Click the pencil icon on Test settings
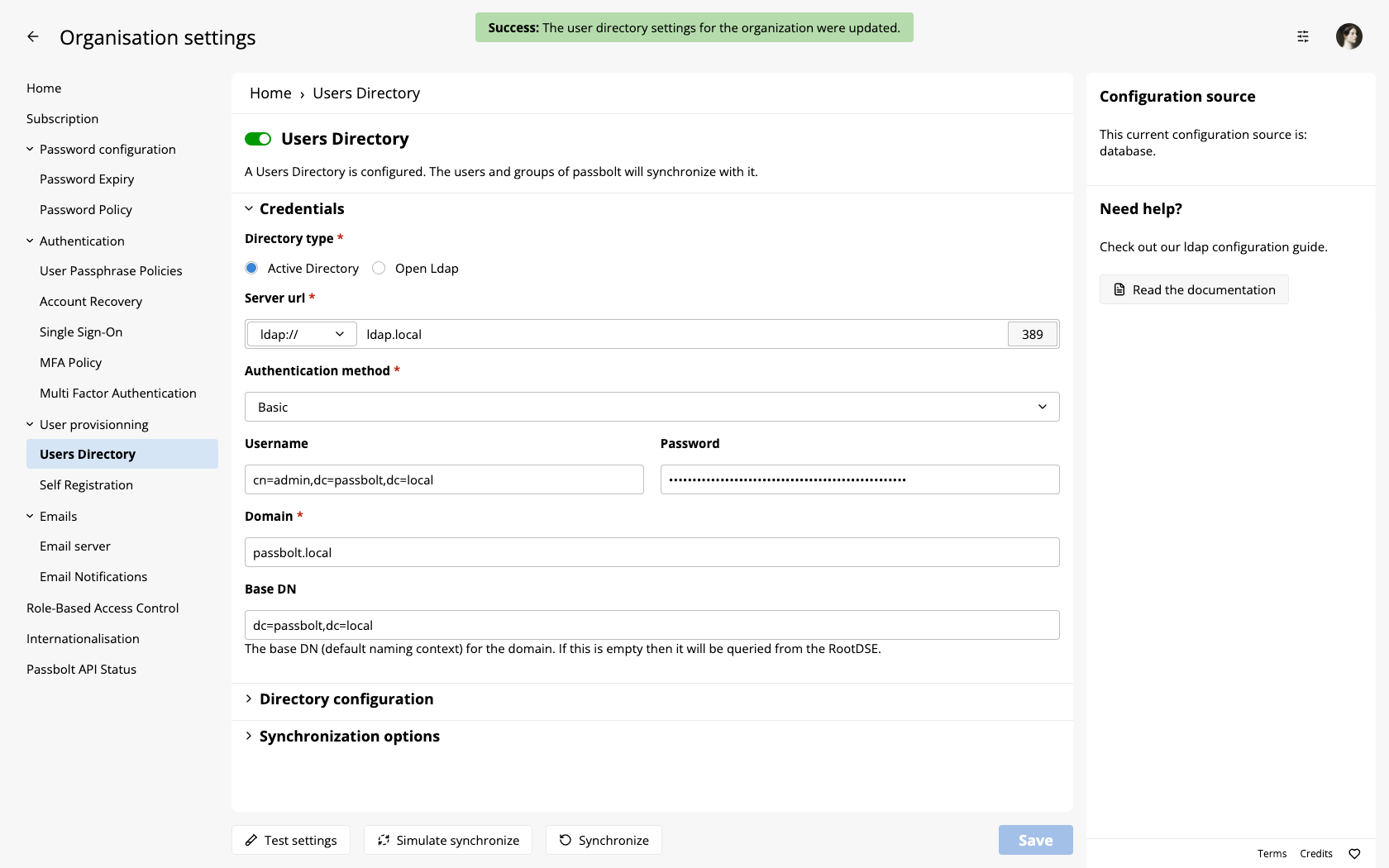Image resolution: width=1389 pixels, height=868 pixels. 251,840
